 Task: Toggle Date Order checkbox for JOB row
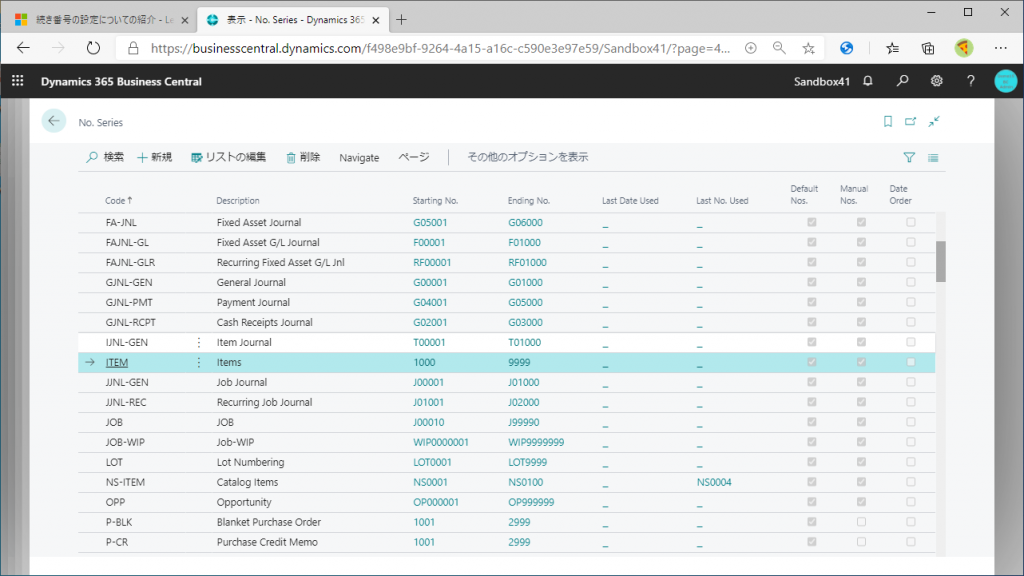point(911,422)
